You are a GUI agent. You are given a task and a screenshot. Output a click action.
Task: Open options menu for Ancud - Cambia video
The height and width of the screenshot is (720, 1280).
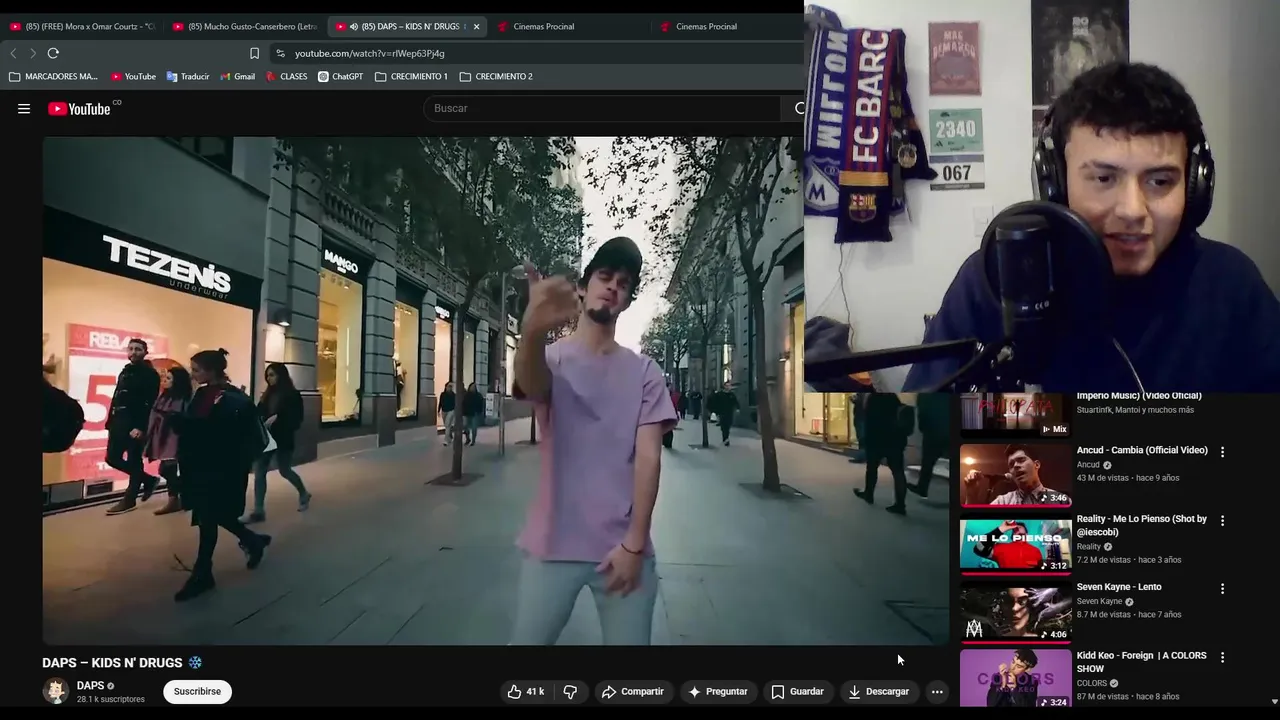point(1222,452)
